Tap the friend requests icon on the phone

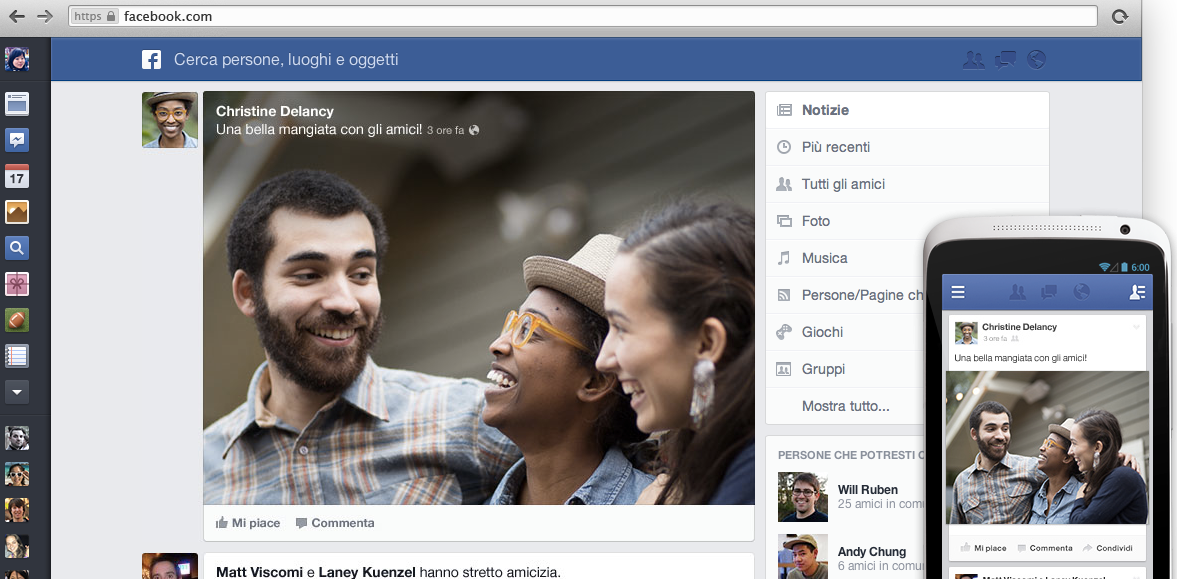pos(1018,292)
